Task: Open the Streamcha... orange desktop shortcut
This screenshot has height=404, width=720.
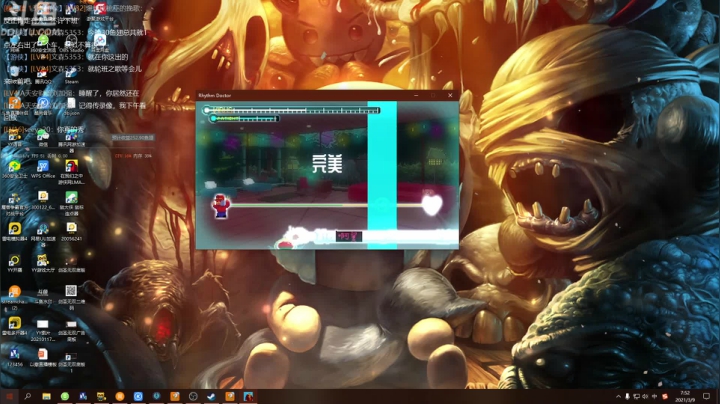Action: tap(14, 296)
